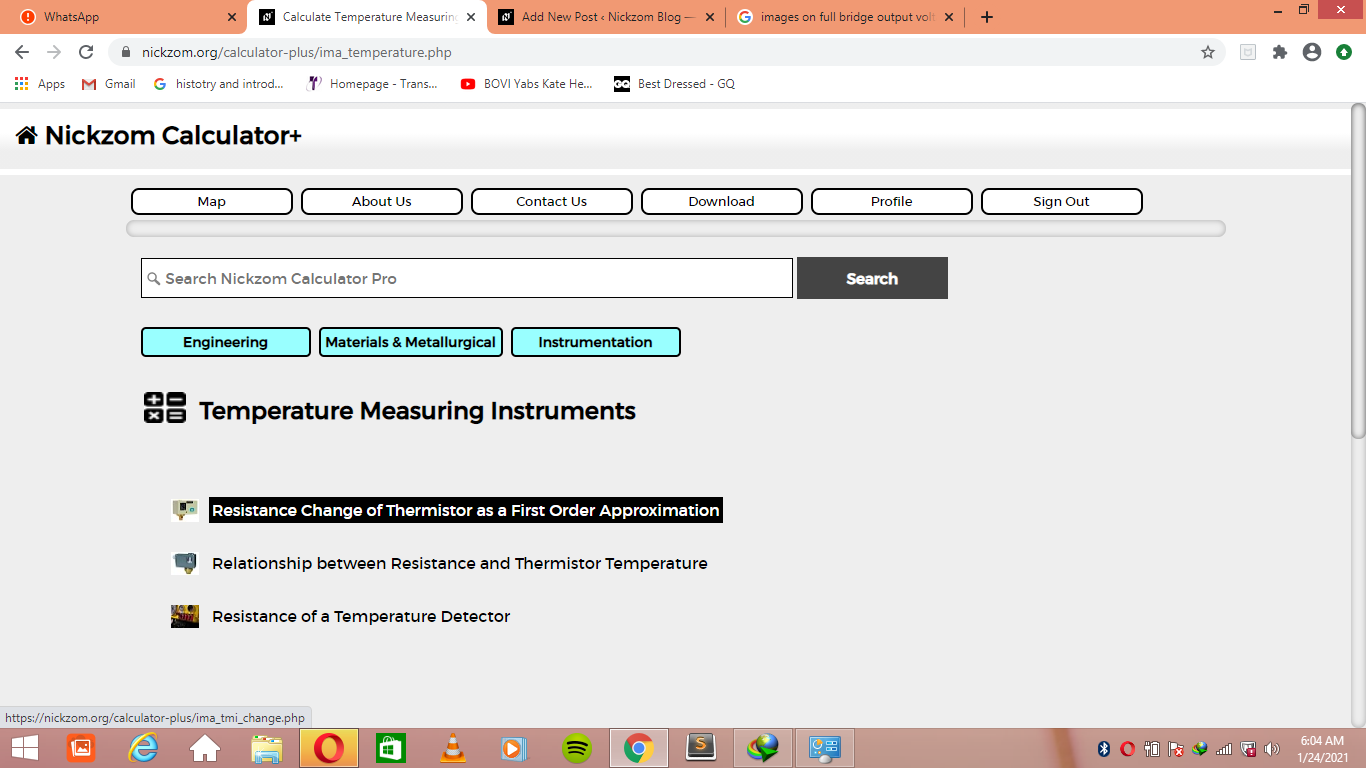Reload the page with the refresh icon
This screenshot has width=1366, height=768.
[x=86, y=52]
